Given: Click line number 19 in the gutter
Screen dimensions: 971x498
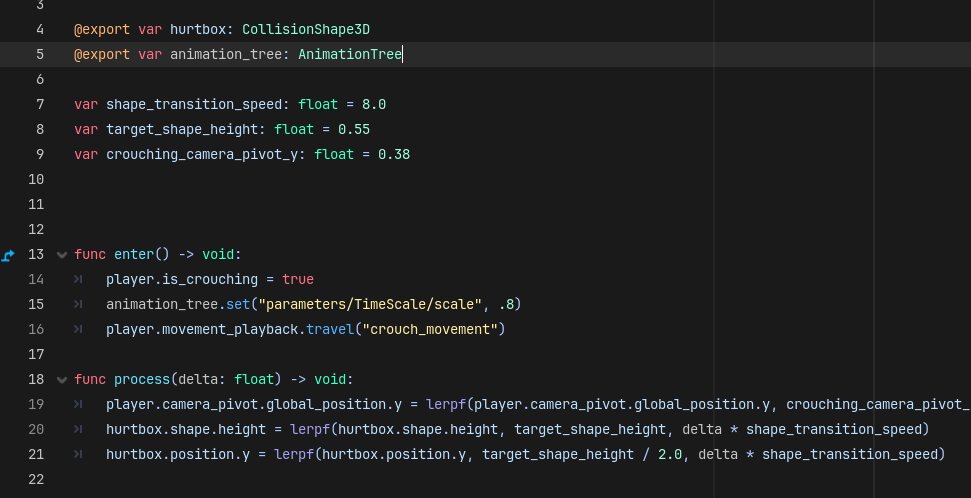Looking at the screenshot, I should [x=36, y=404].
